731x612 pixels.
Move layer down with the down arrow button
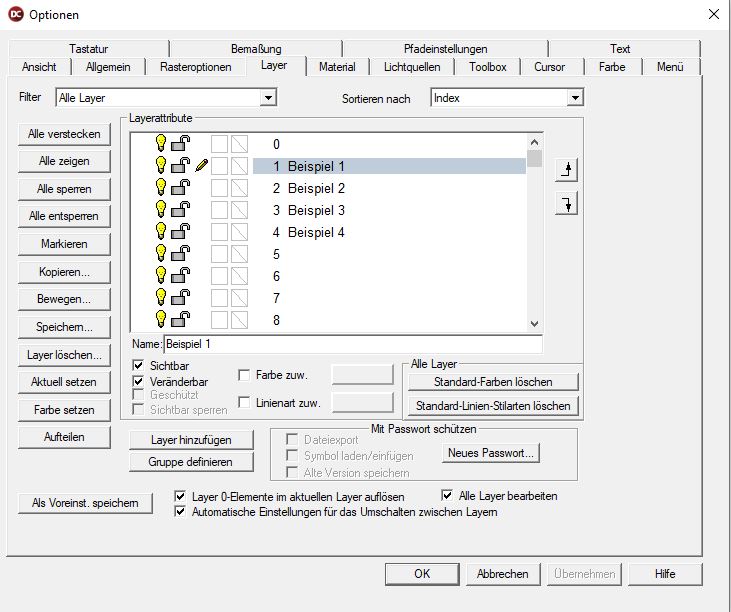567,204
